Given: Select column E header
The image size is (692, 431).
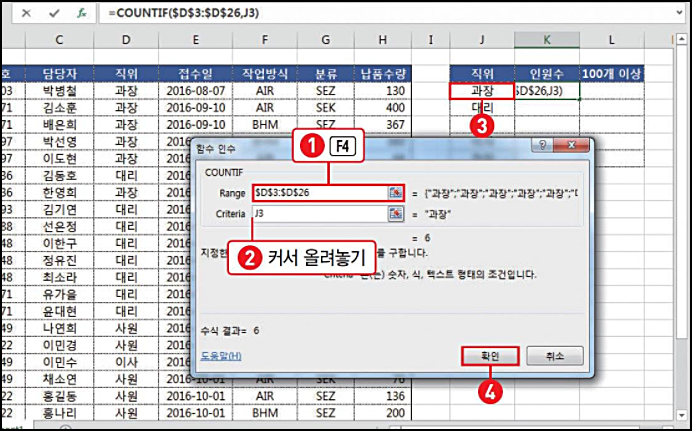Looking at the screenshot, I should click(196, 40).
